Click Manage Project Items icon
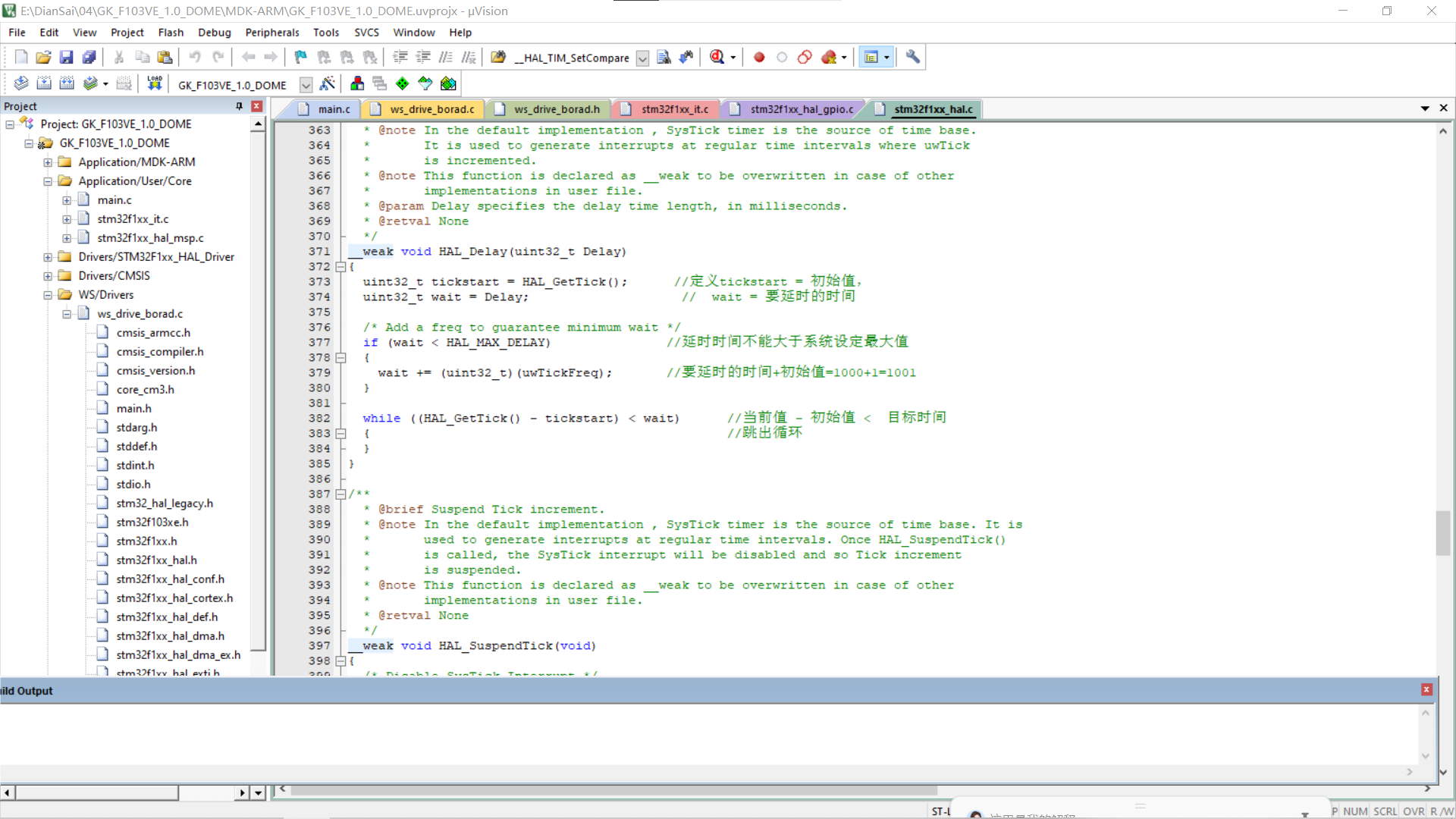 [357, 83]
